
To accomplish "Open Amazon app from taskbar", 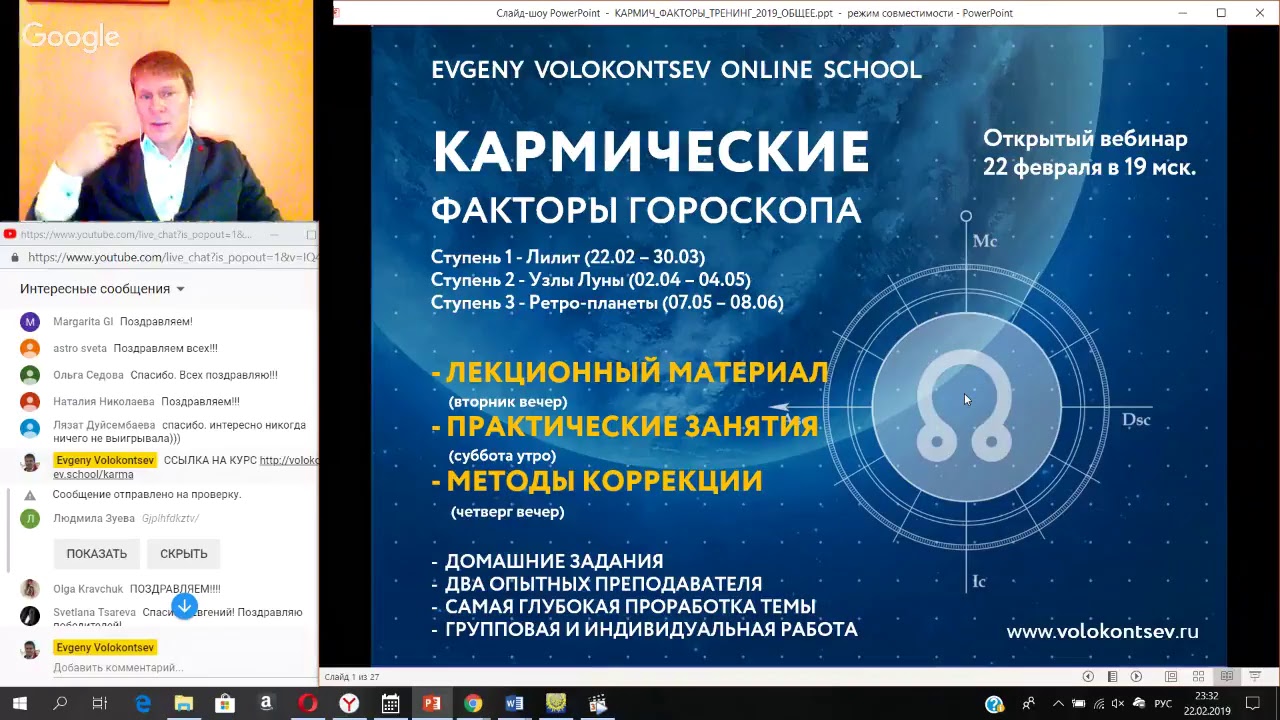I will (x=266, y=704).
